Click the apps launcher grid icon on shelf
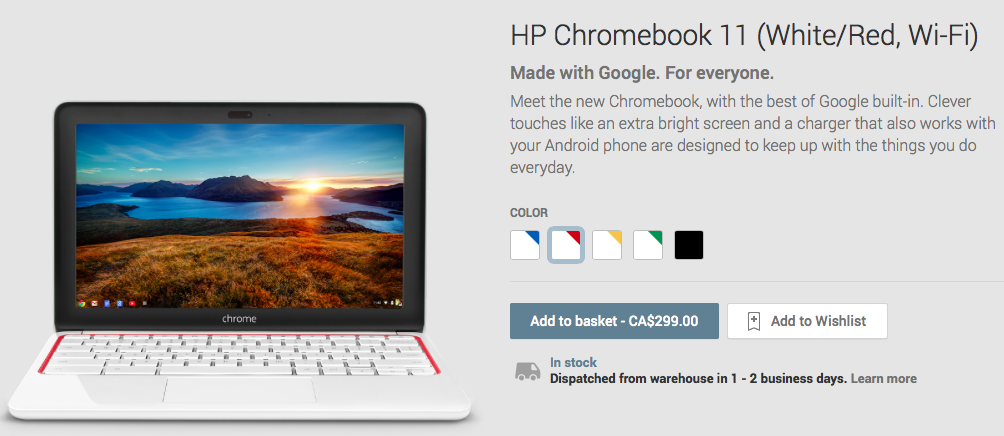The image size is (1004, 436). click(145, 303)
